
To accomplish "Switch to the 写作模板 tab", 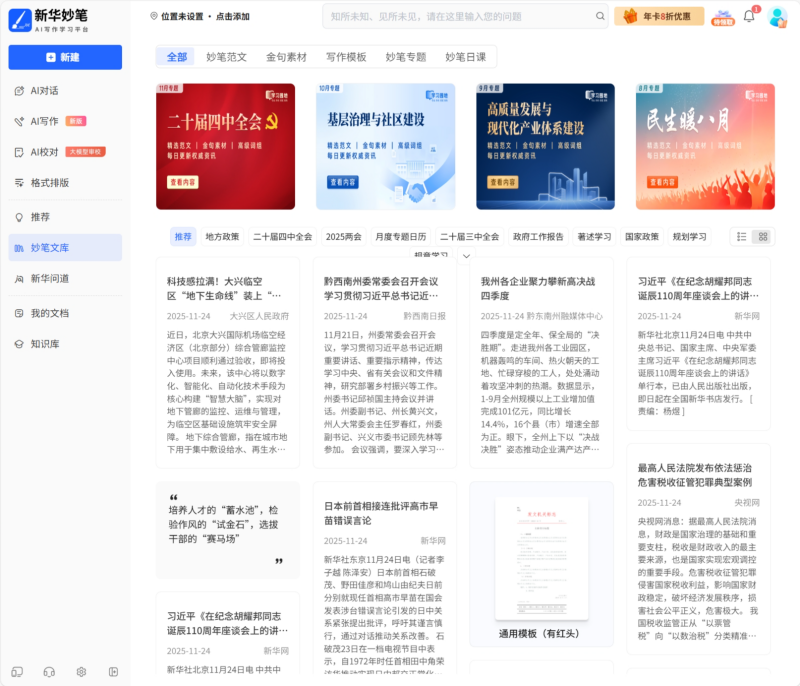I will [346, 57].
